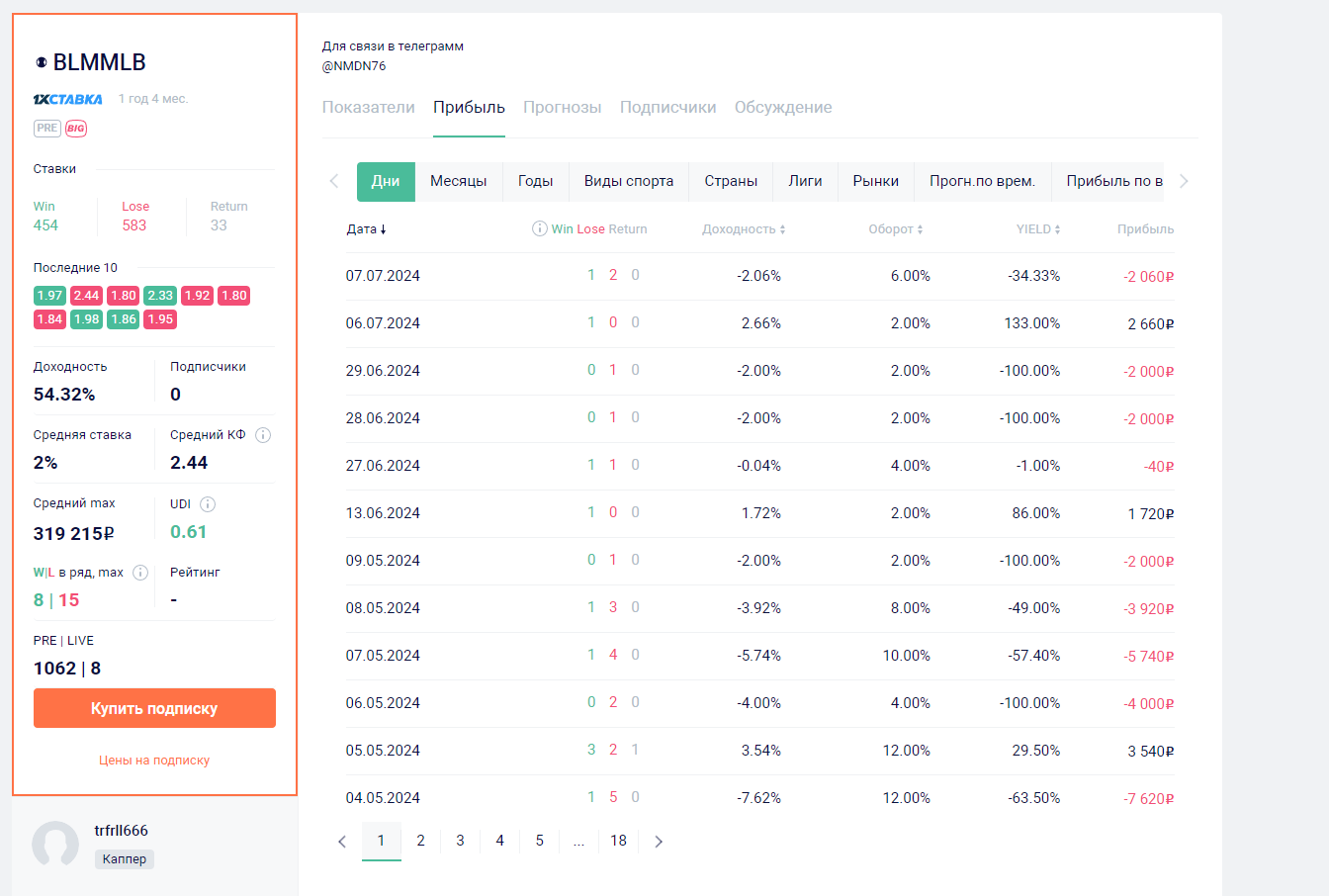Go to next page with pagination arrow
The image size is (1329, 896).
click(x=659, y=842)
